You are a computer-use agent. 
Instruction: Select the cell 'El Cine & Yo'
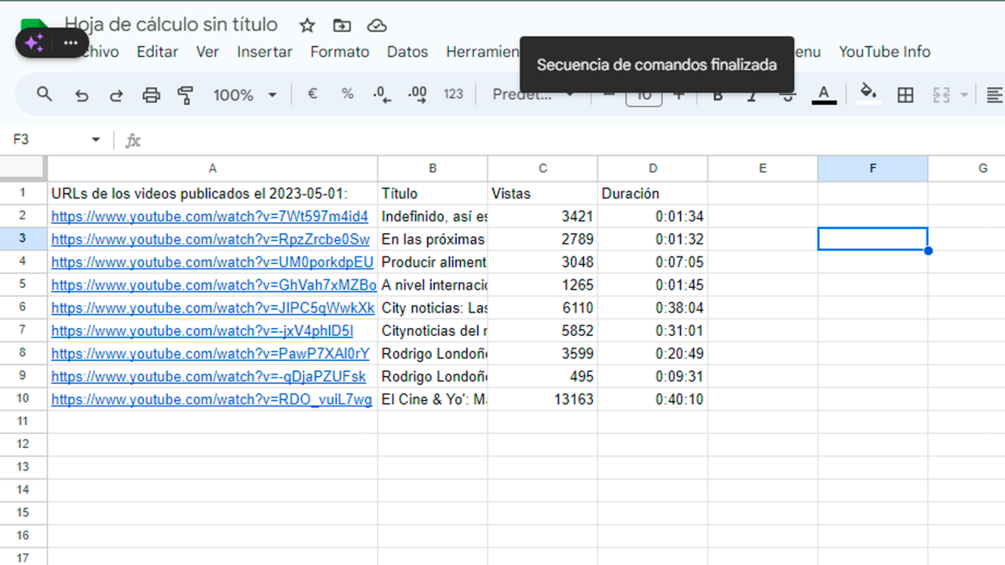point(432,400)
